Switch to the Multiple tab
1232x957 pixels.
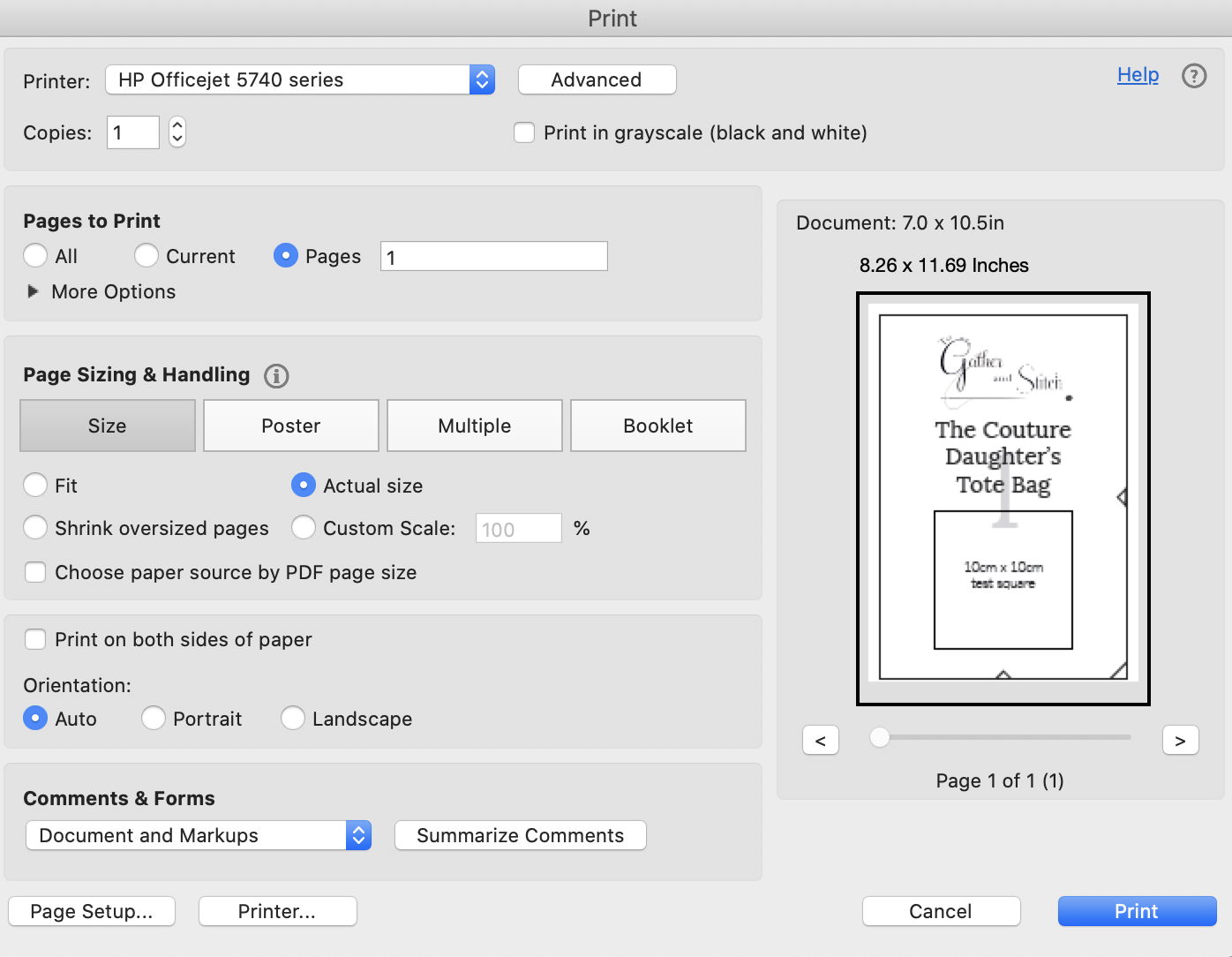coord(475,426)
